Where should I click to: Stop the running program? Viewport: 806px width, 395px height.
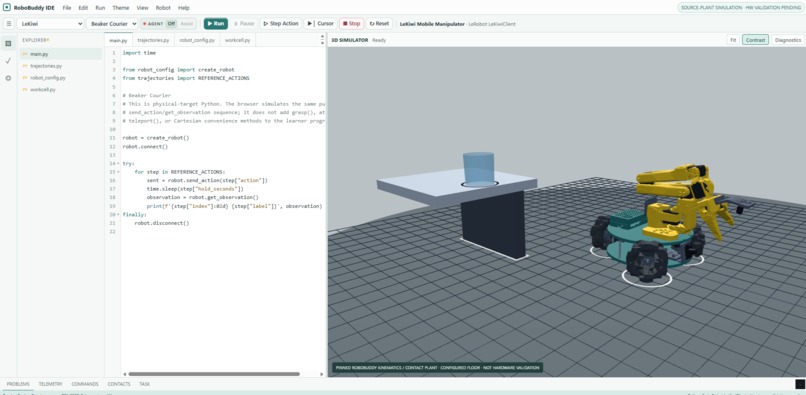pos(352,24)
